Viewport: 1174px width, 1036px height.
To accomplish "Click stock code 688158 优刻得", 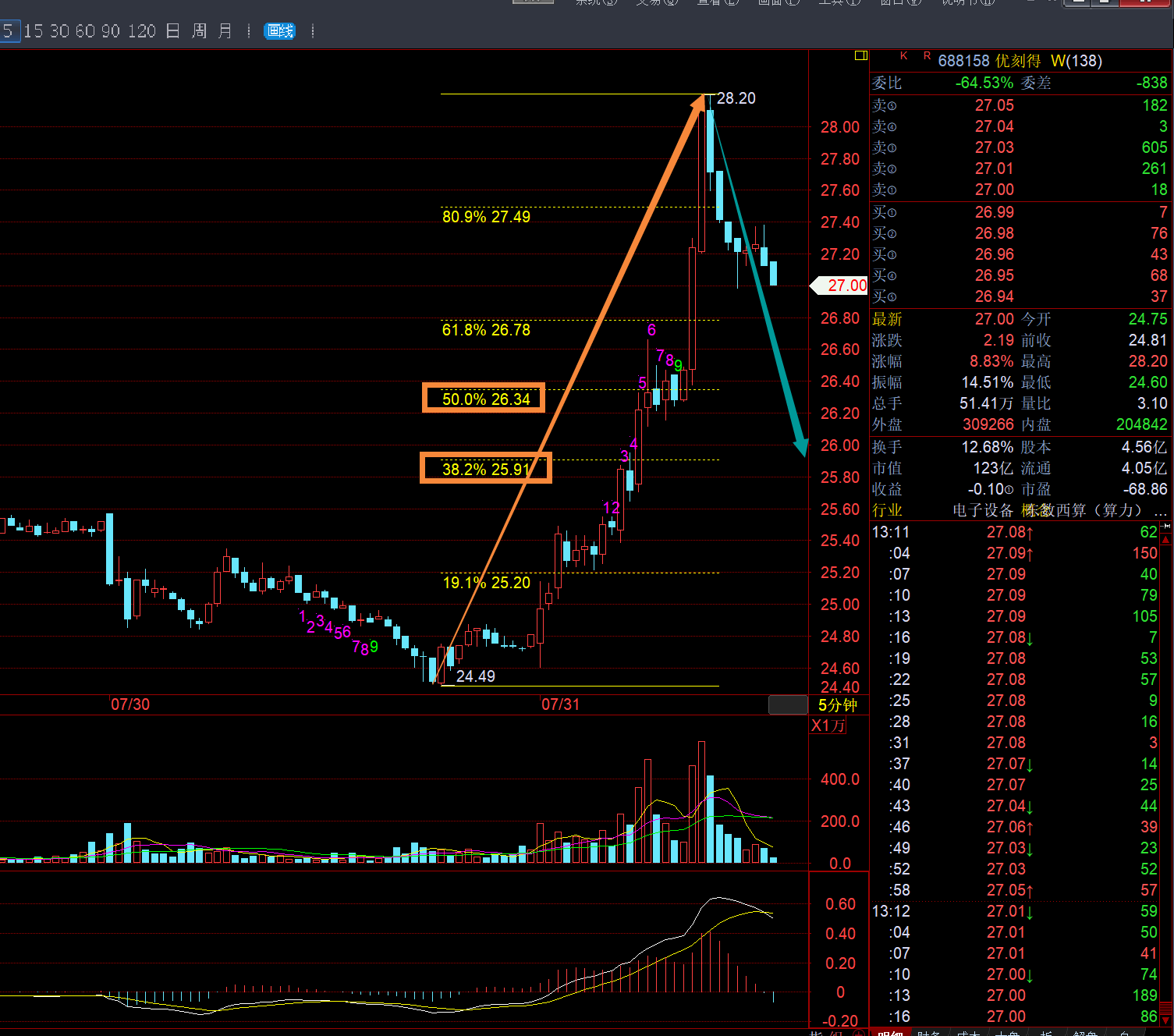I will click(x=989, y=61).
